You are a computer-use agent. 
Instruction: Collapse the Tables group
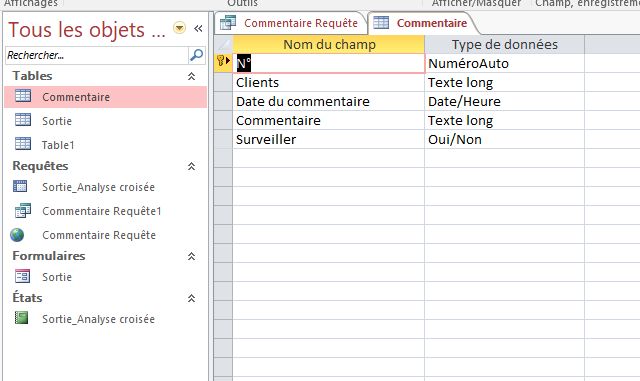pos(191,76)
